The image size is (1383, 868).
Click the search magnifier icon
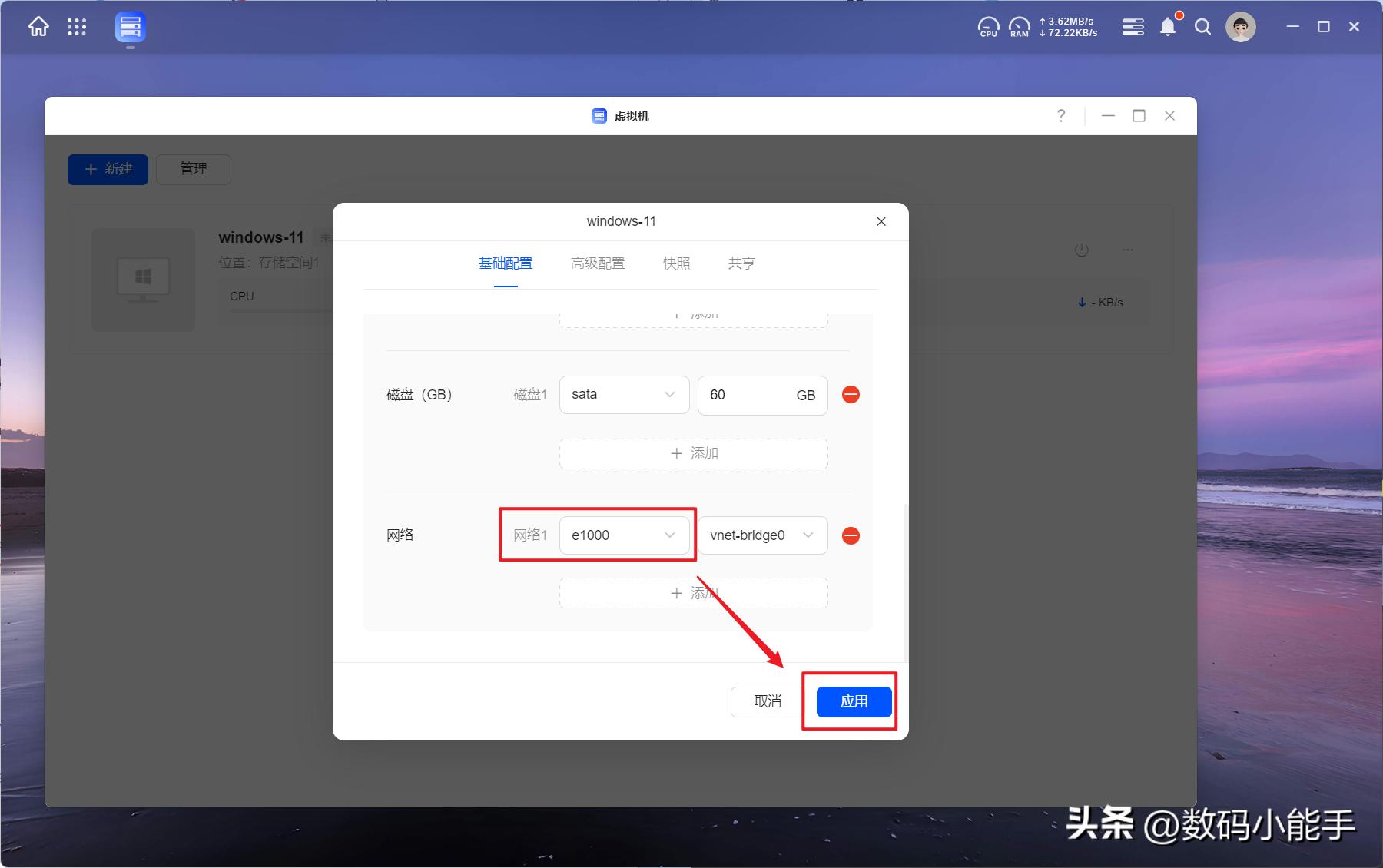click(1203, 28)
